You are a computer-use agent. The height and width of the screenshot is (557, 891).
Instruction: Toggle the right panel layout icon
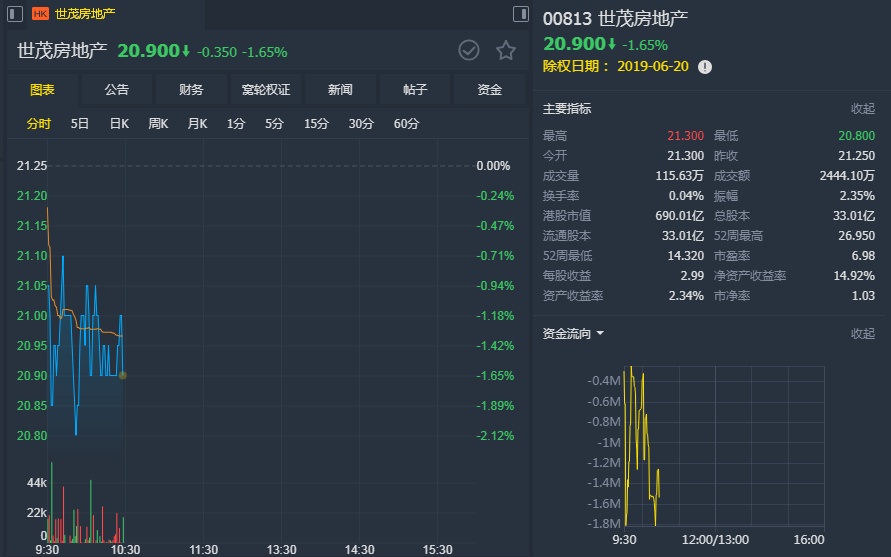coord(520,14)
